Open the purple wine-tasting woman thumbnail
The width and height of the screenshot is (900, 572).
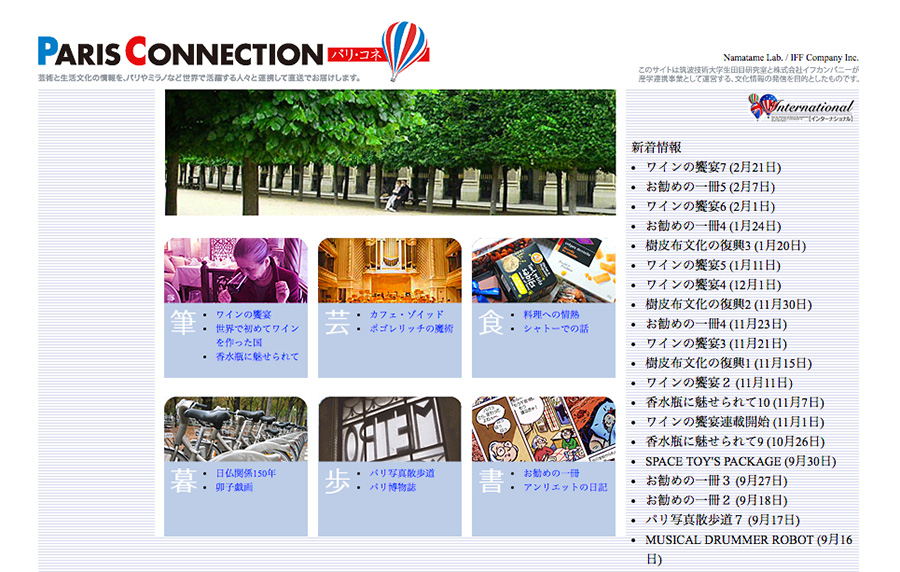236,270
